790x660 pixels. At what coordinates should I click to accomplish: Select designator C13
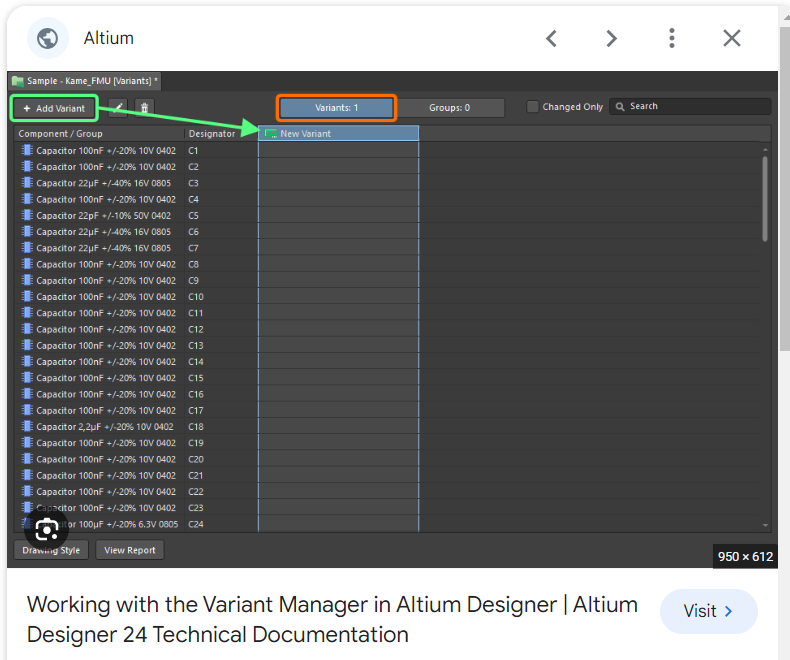coord(195,346)
